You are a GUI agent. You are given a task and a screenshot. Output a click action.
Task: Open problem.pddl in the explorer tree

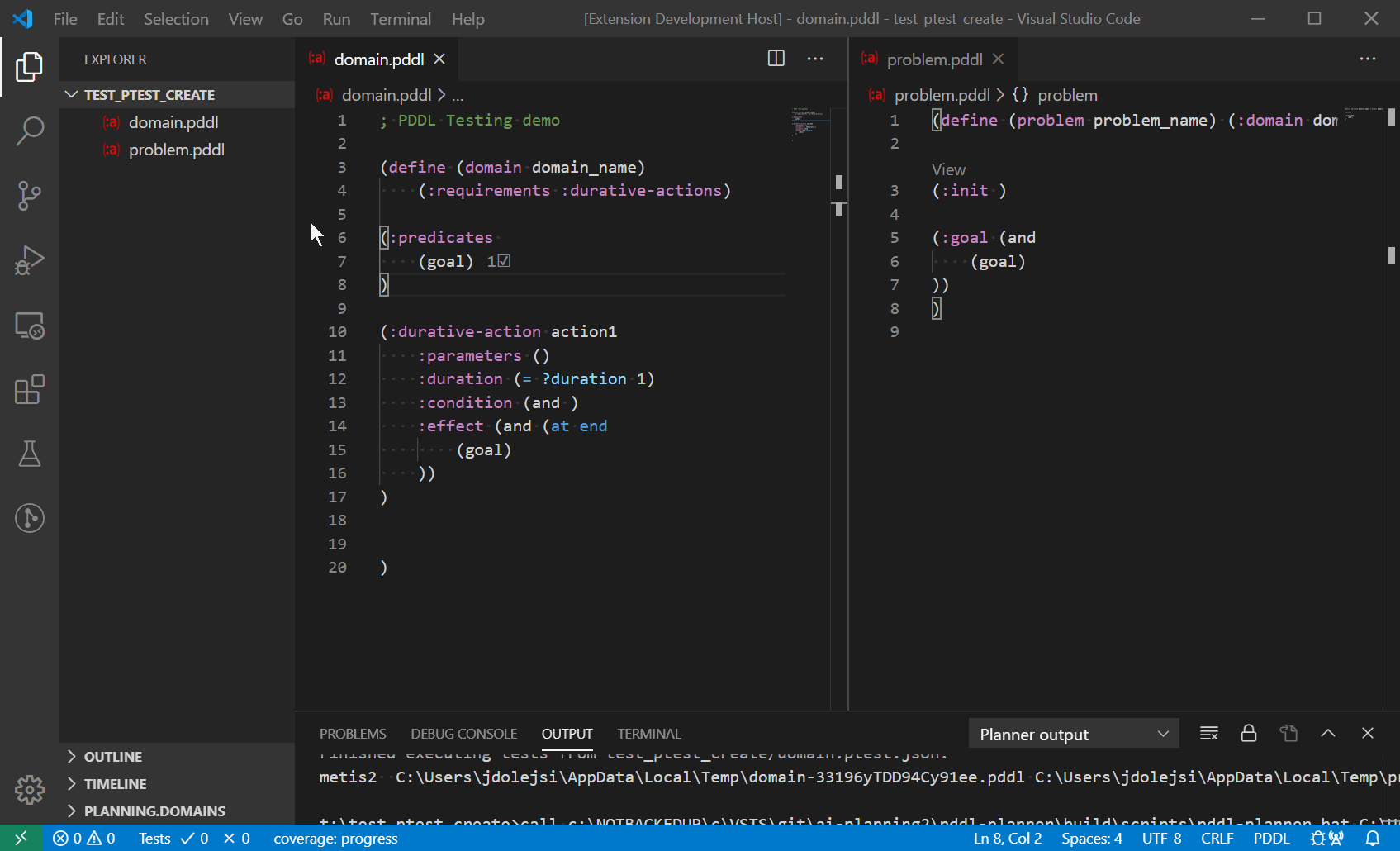coord(177,150)
